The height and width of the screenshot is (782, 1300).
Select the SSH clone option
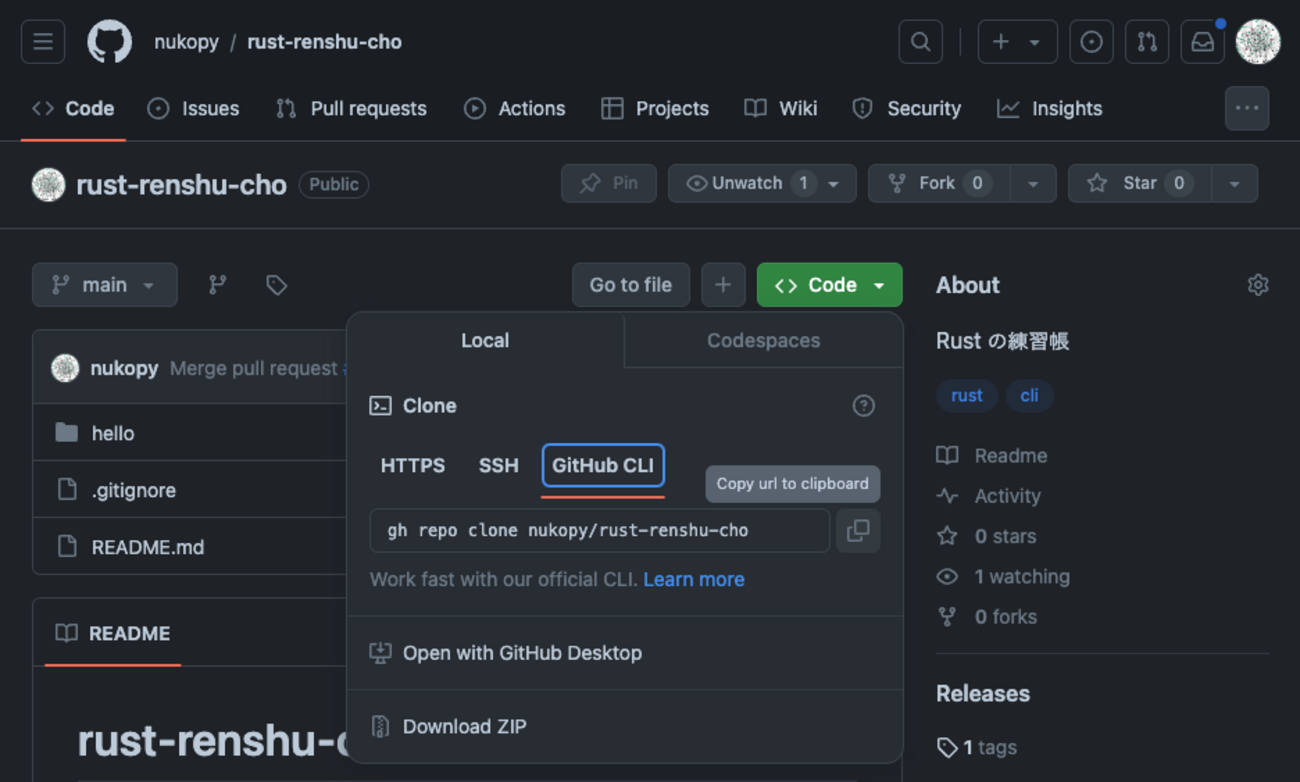click(x=498, y=465)
